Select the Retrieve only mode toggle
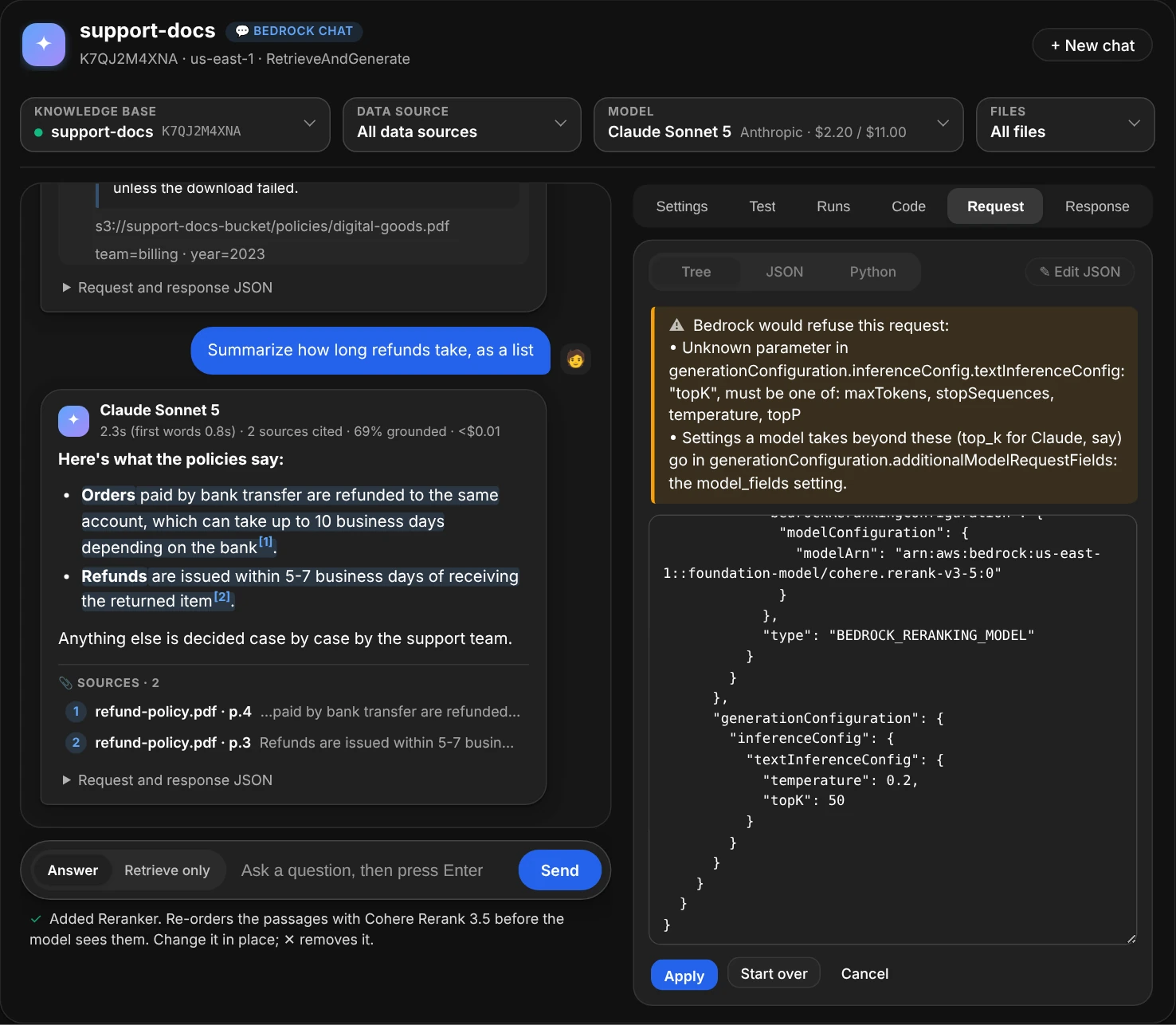The image size is (1176, 1025). coord(167,870)
